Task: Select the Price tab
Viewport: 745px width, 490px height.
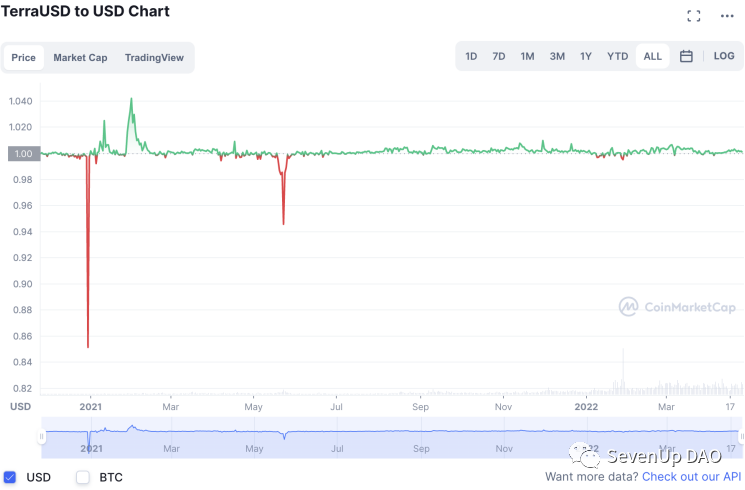Action: [24, 58]
